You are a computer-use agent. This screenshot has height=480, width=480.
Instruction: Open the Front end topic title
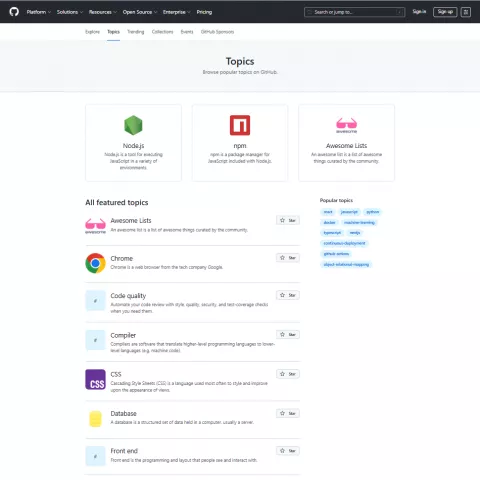tap(124, 451)
